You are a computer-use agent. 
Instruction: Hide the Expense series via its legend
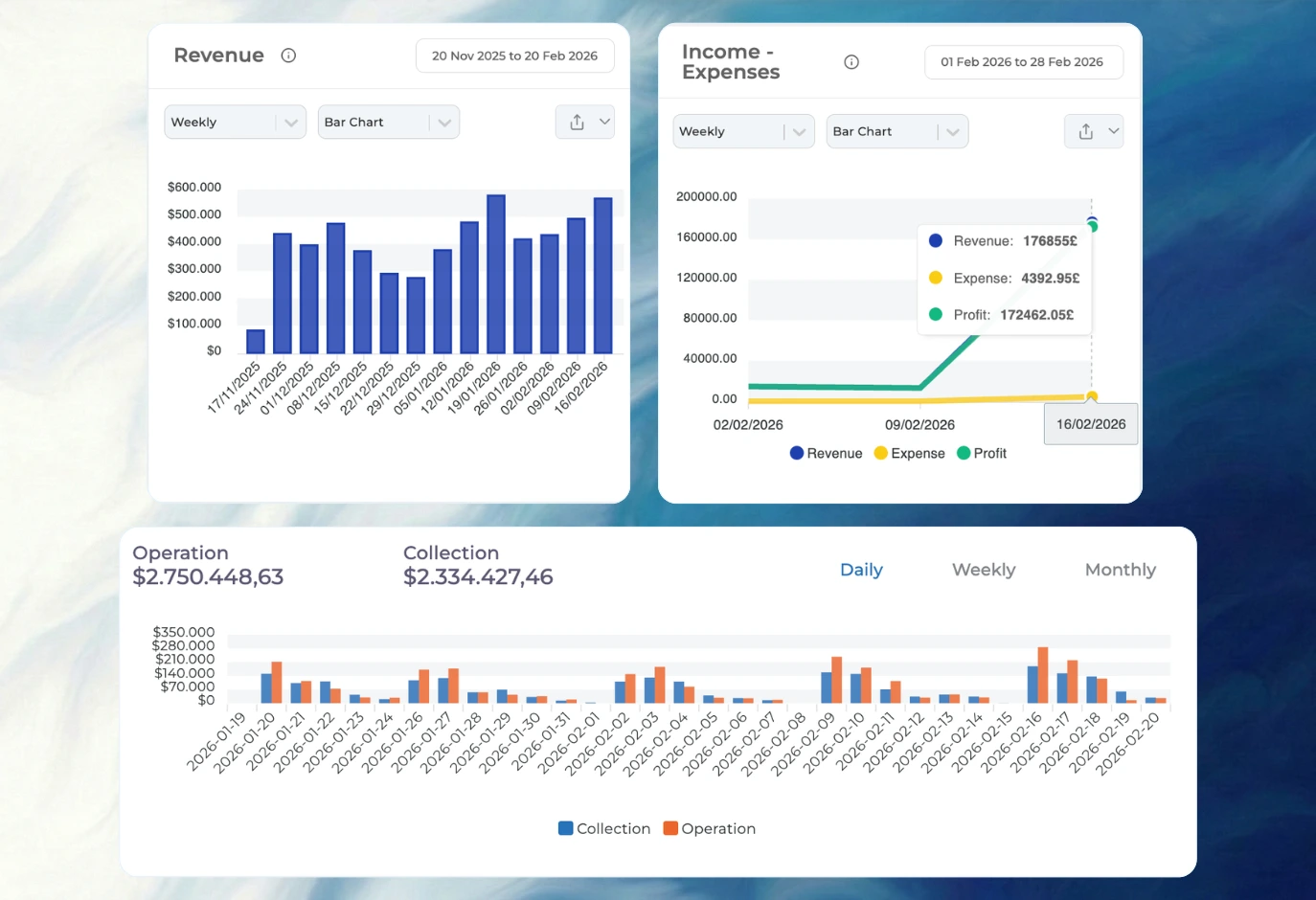coord(908,453)
